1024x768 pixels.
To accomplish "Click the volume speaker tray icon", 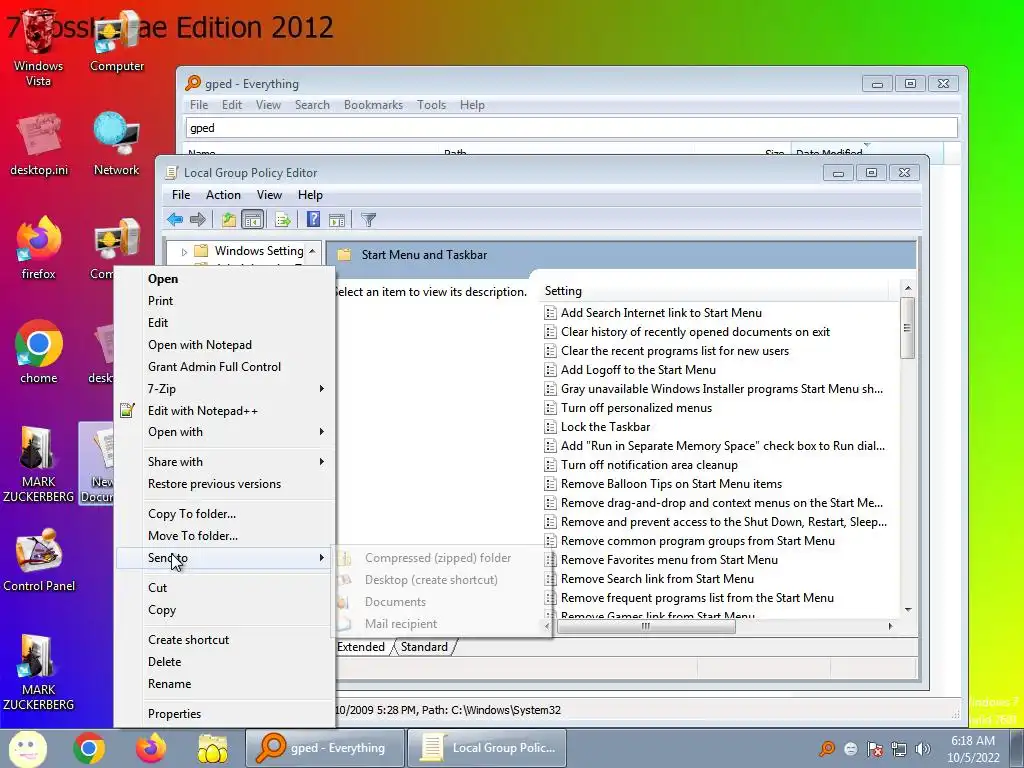I will tap(923, 748).
